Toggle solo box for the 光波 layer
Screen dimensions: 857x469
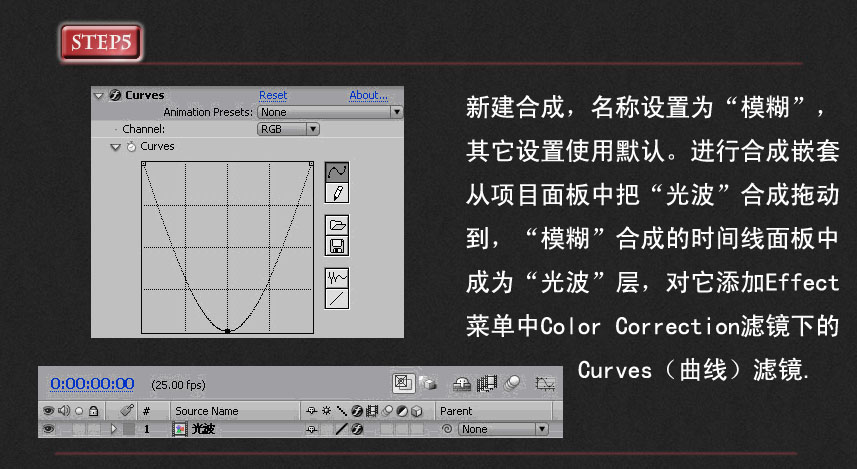click(79, 429)
